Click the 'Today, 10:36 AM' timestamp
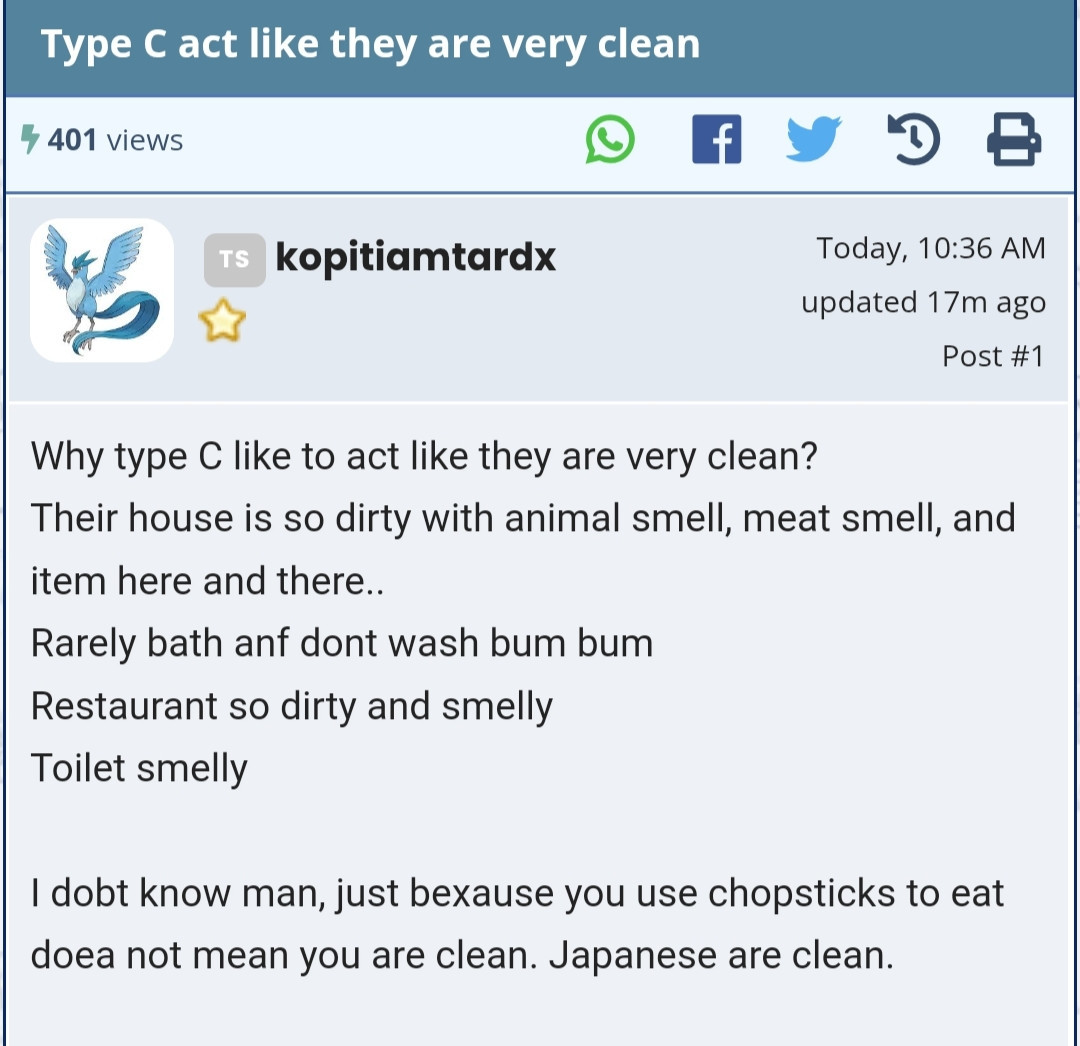Image resolution: width=1080 pixels, height=1046 pixels. pyautogui.click(x=931, y=248)
